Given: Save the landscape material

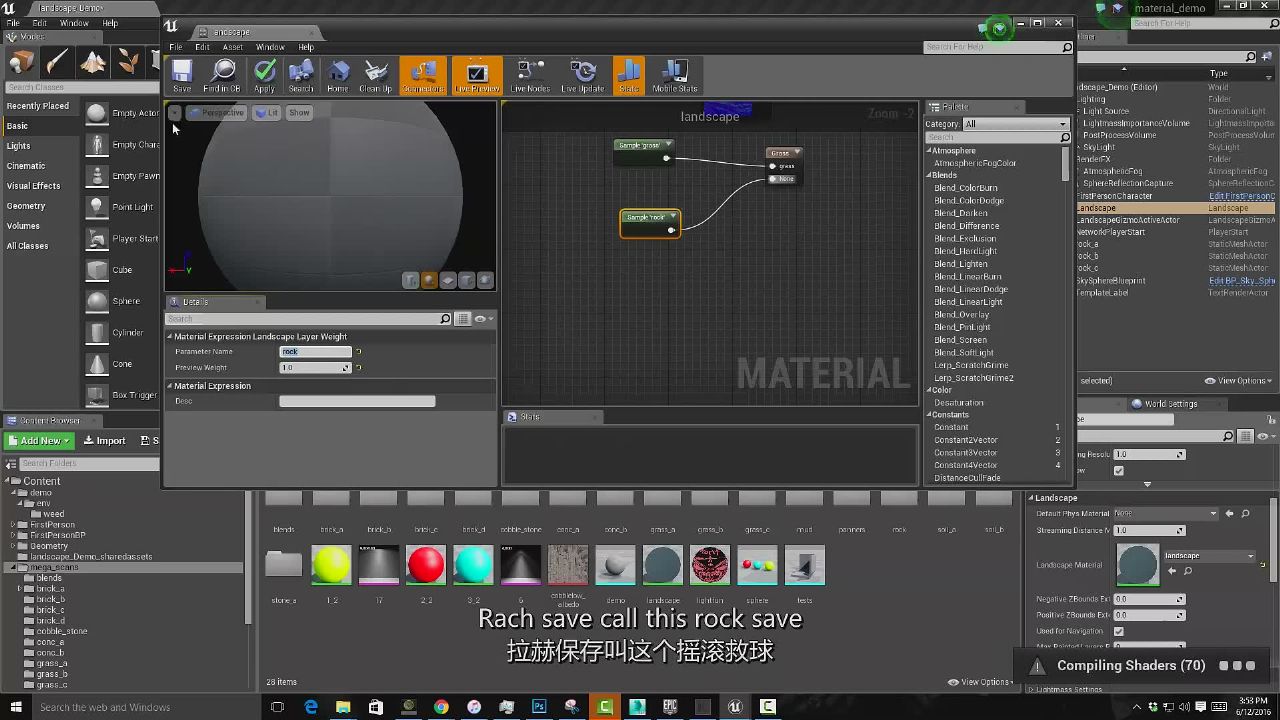Looking at the screenshot, I should (x=182, y=76).
